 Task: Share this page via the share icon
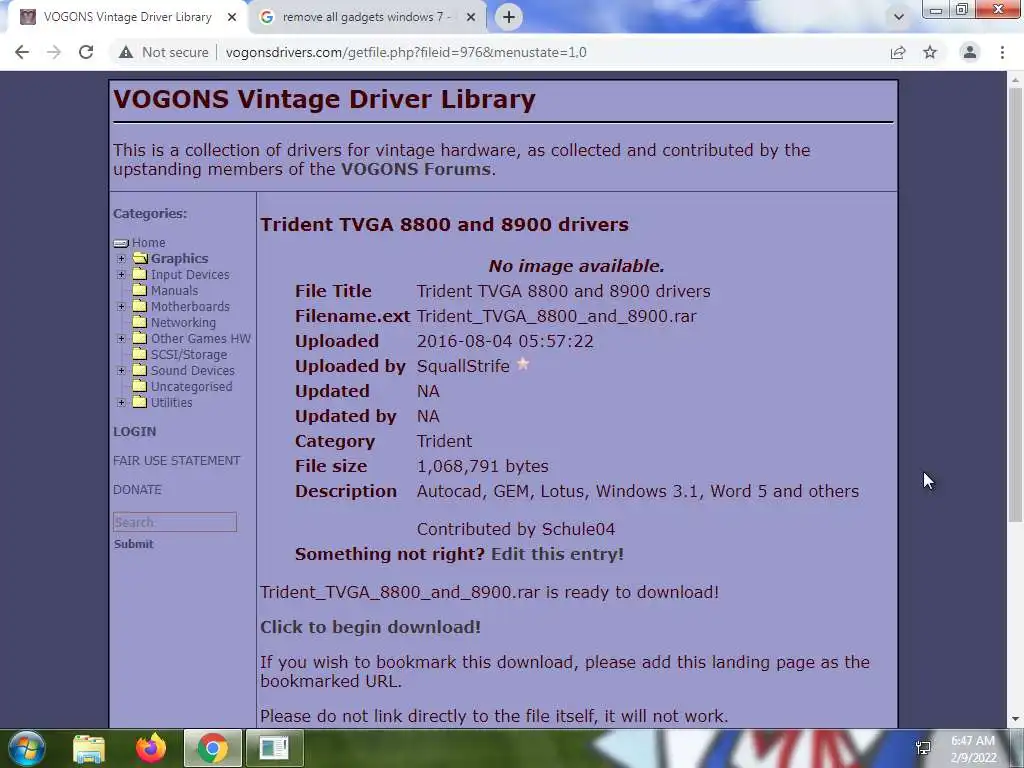pos(898,52)
